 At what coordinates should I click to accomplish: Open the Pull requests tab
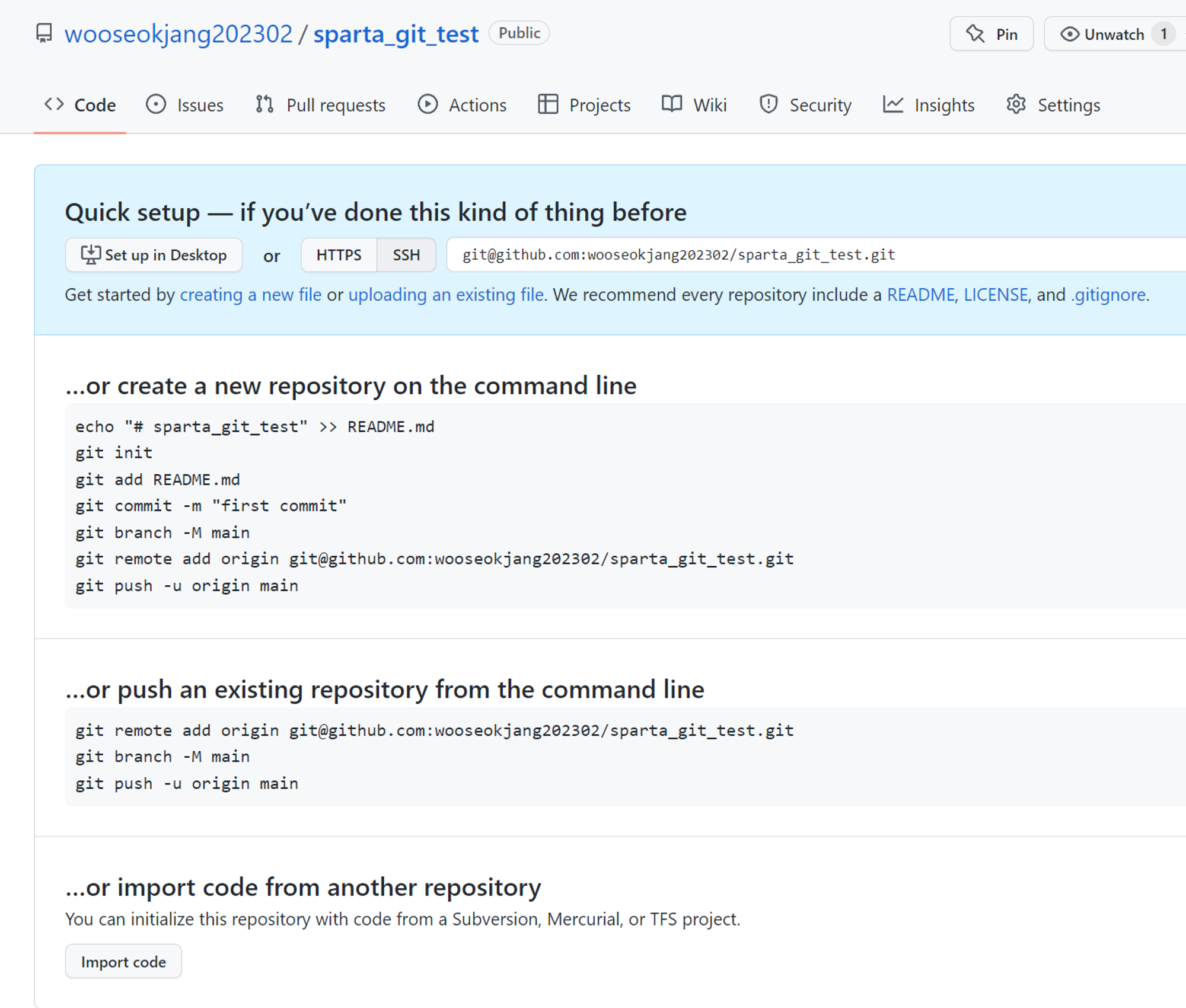pos(321,105)
